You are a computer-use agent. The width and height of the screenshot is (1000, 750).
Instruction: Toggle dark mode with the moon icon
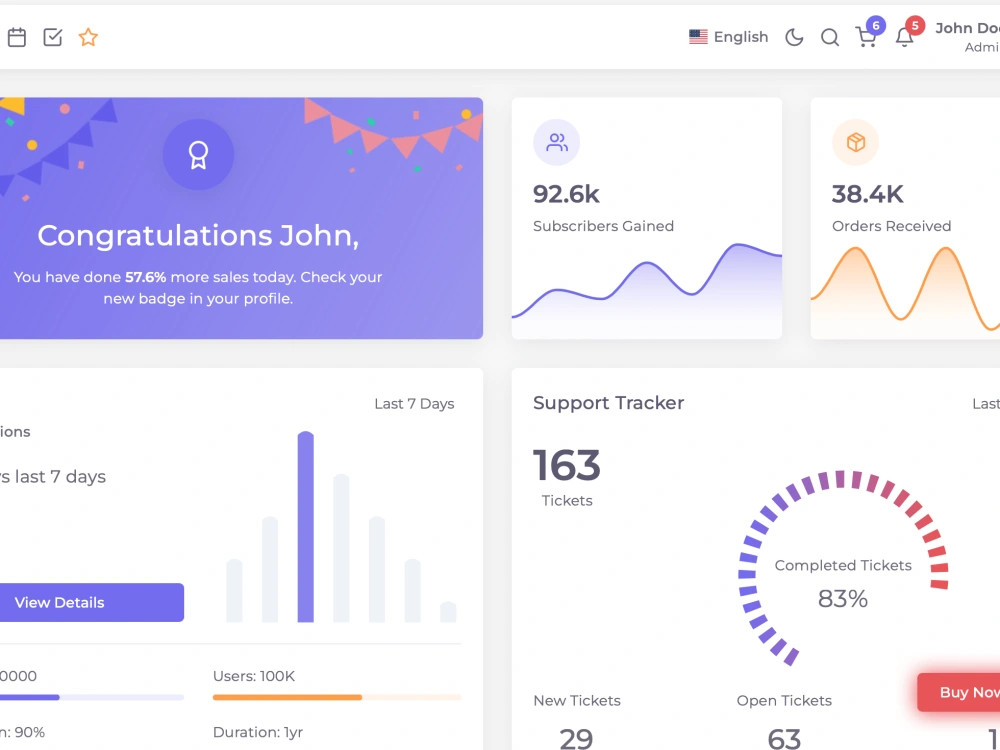794,38
